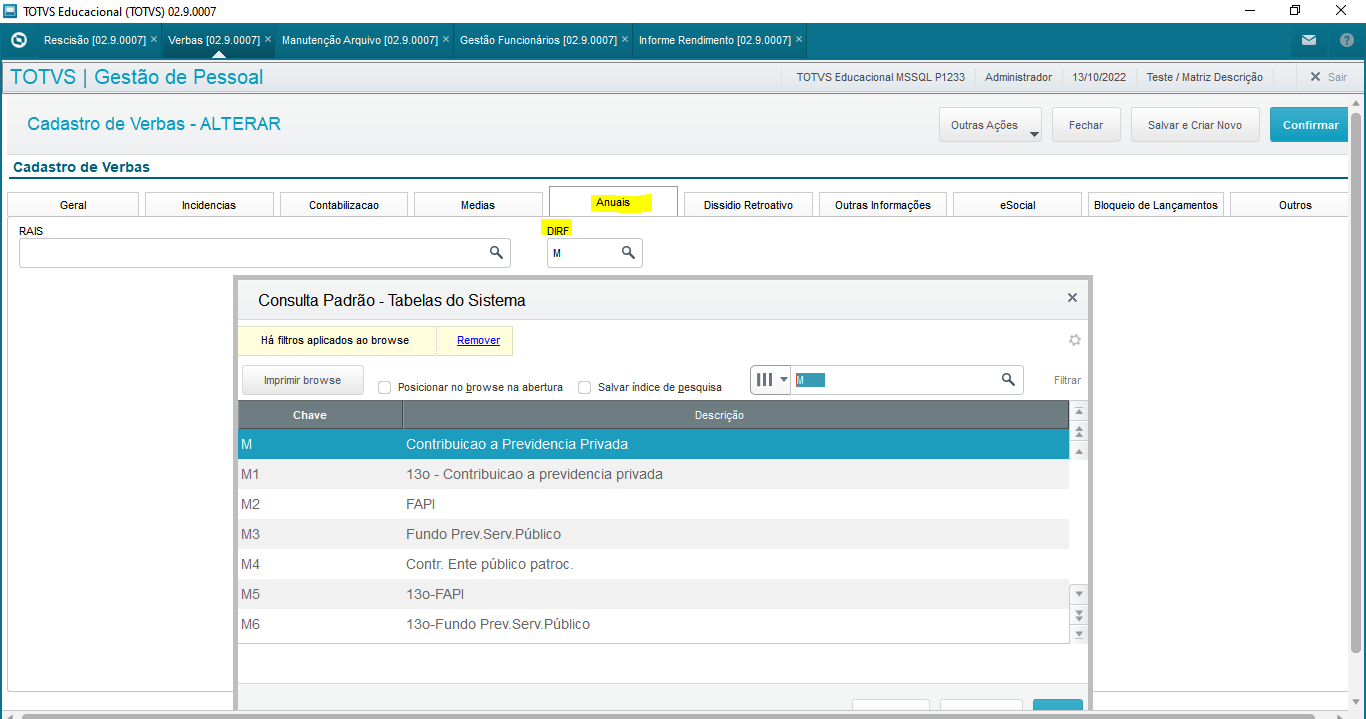Click the dialog search box magnifier icon
The height and width of the screenshot is (719, 1366).
click(x=1009, y=380)
